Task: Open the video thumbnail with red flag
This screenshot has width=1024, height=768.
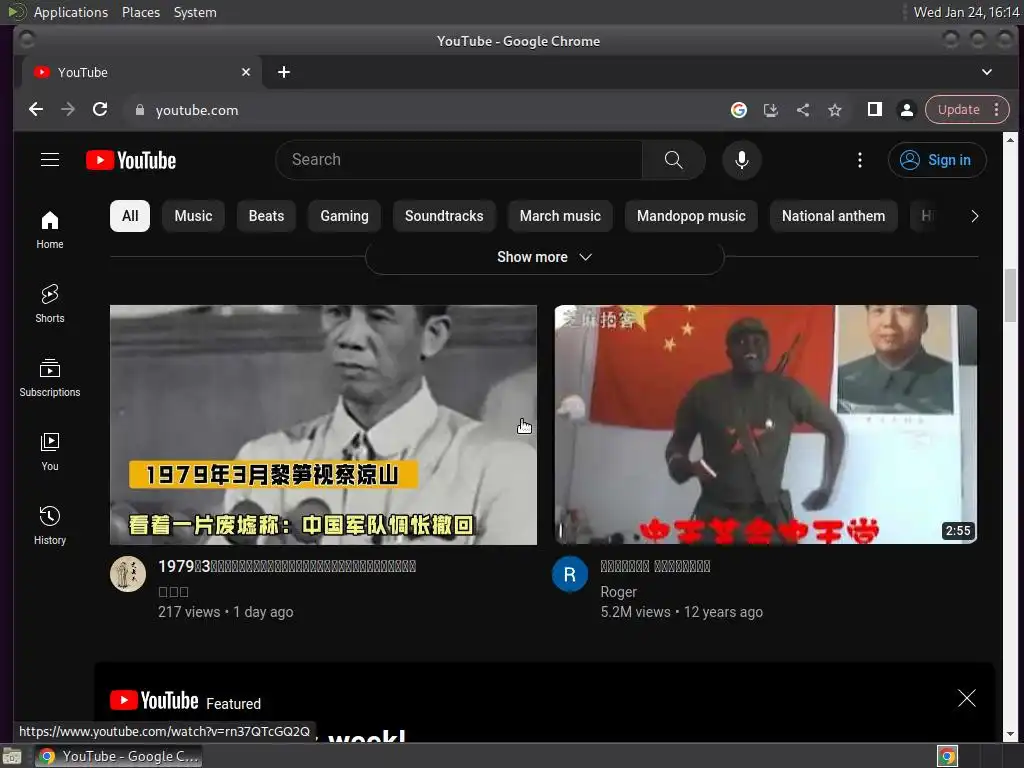Action: (765, 425)
